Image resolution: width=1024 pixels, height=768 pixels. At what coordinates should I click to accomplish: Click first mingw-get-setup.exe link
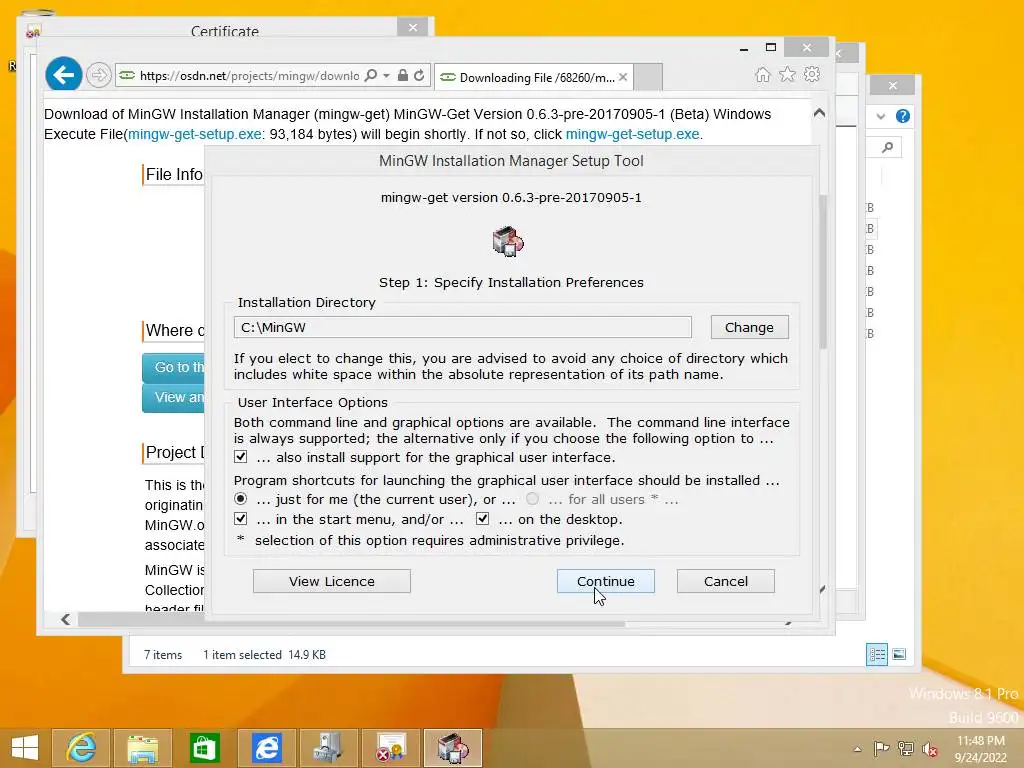195,134
